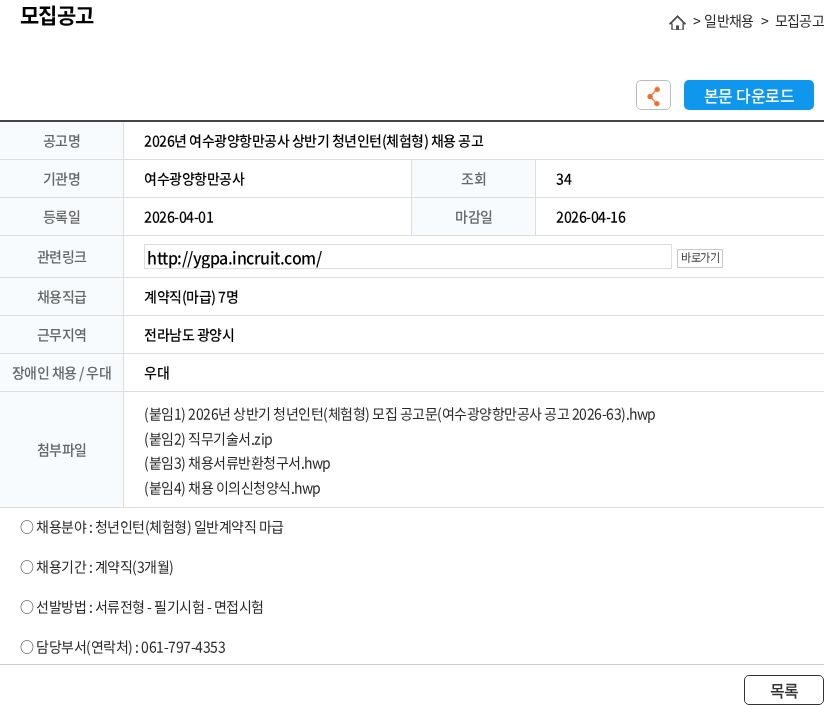
Task: Click the 마감일 label cell
Action: (473, 217)
